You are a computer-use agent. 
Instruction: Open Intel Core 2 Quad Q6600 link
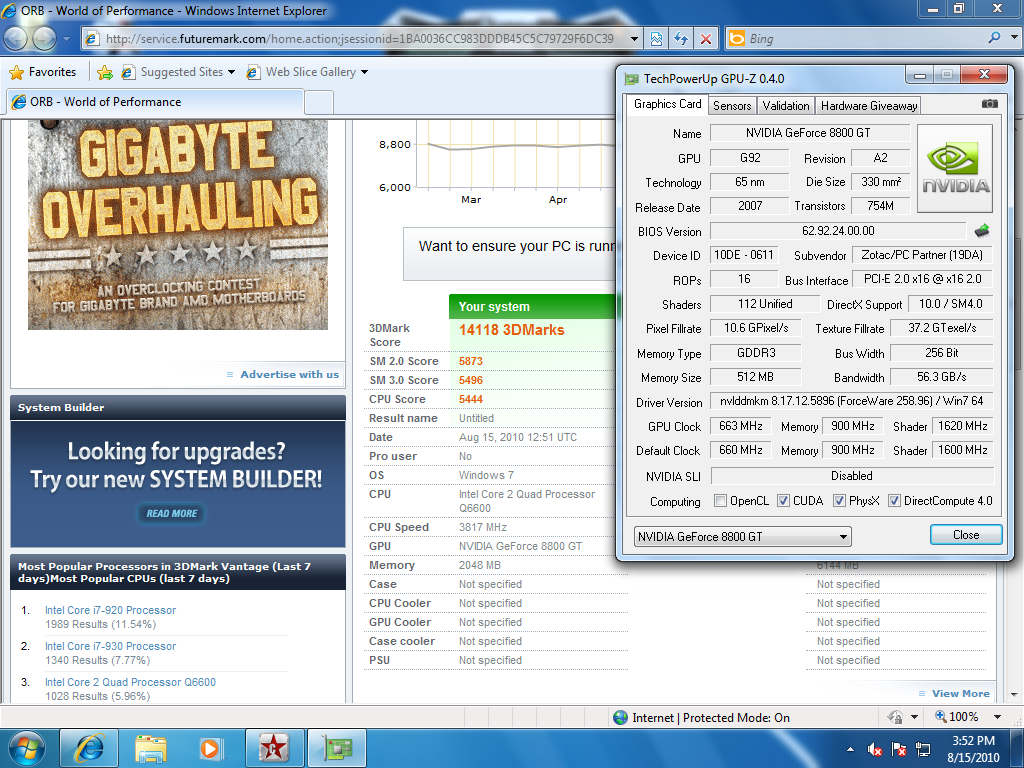coord(130,682)
